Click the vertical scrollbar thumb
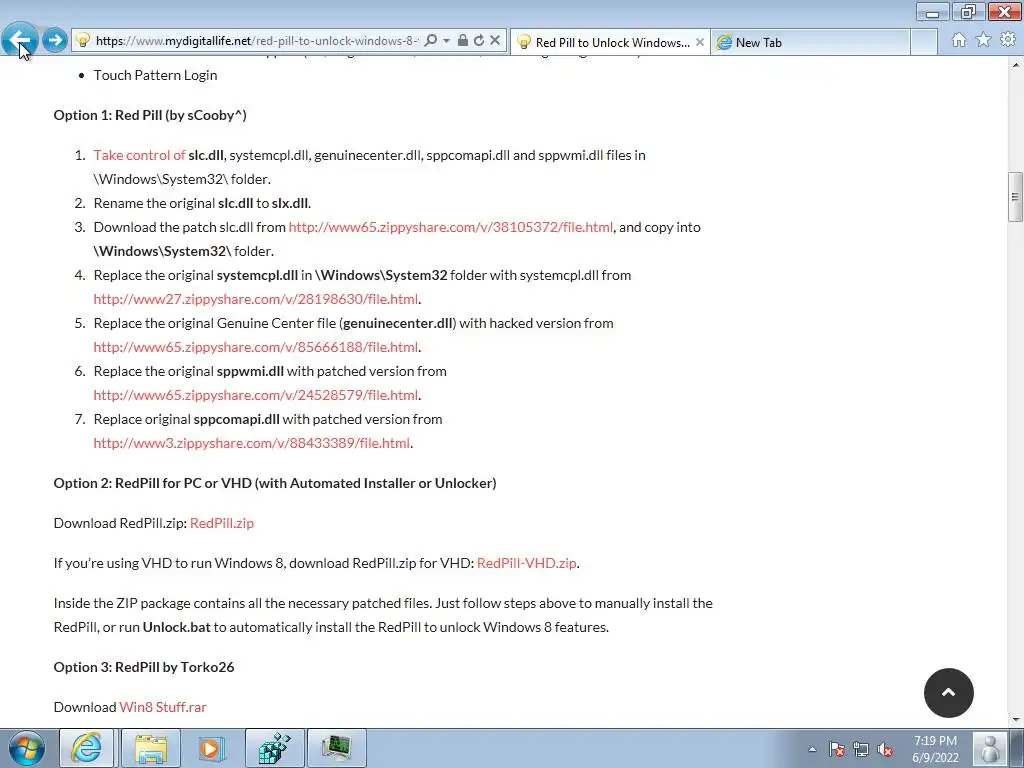Viewport: 1024px width, 768px height. (1015, 197)
